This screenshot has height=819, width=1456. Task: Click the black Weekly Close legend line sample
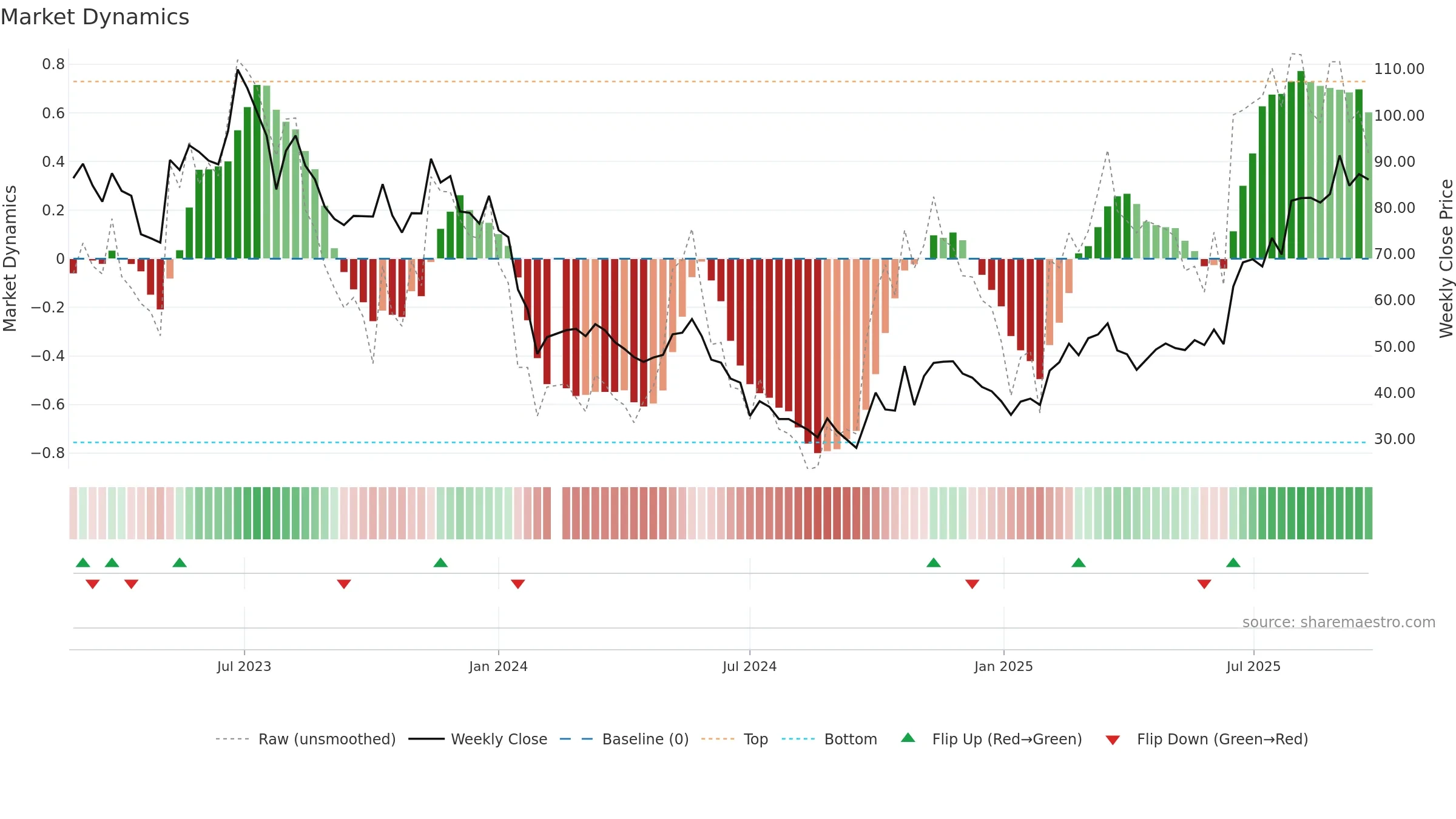pos(426,739)
